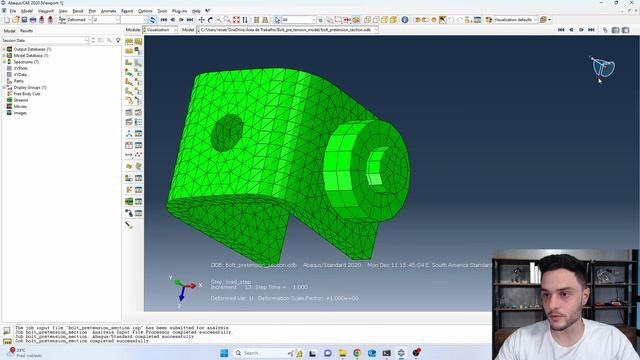The height and width of the screenshot is (360, 640).
Task: Click Plot Deformed Shape in toolbox
Action: (x=138, y=62)
